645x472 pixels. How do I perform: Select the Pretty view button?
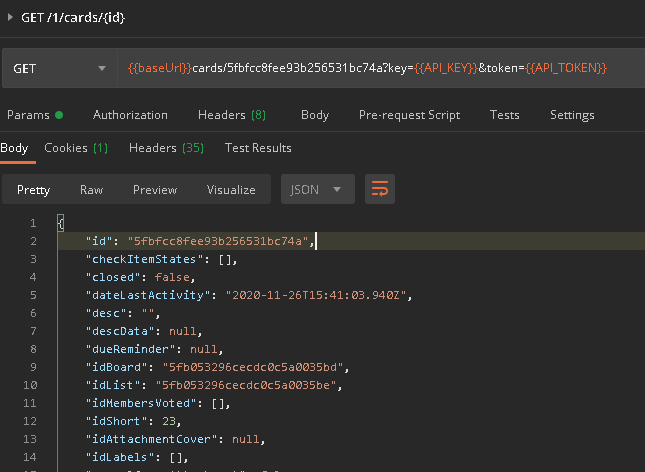point(33,189)
